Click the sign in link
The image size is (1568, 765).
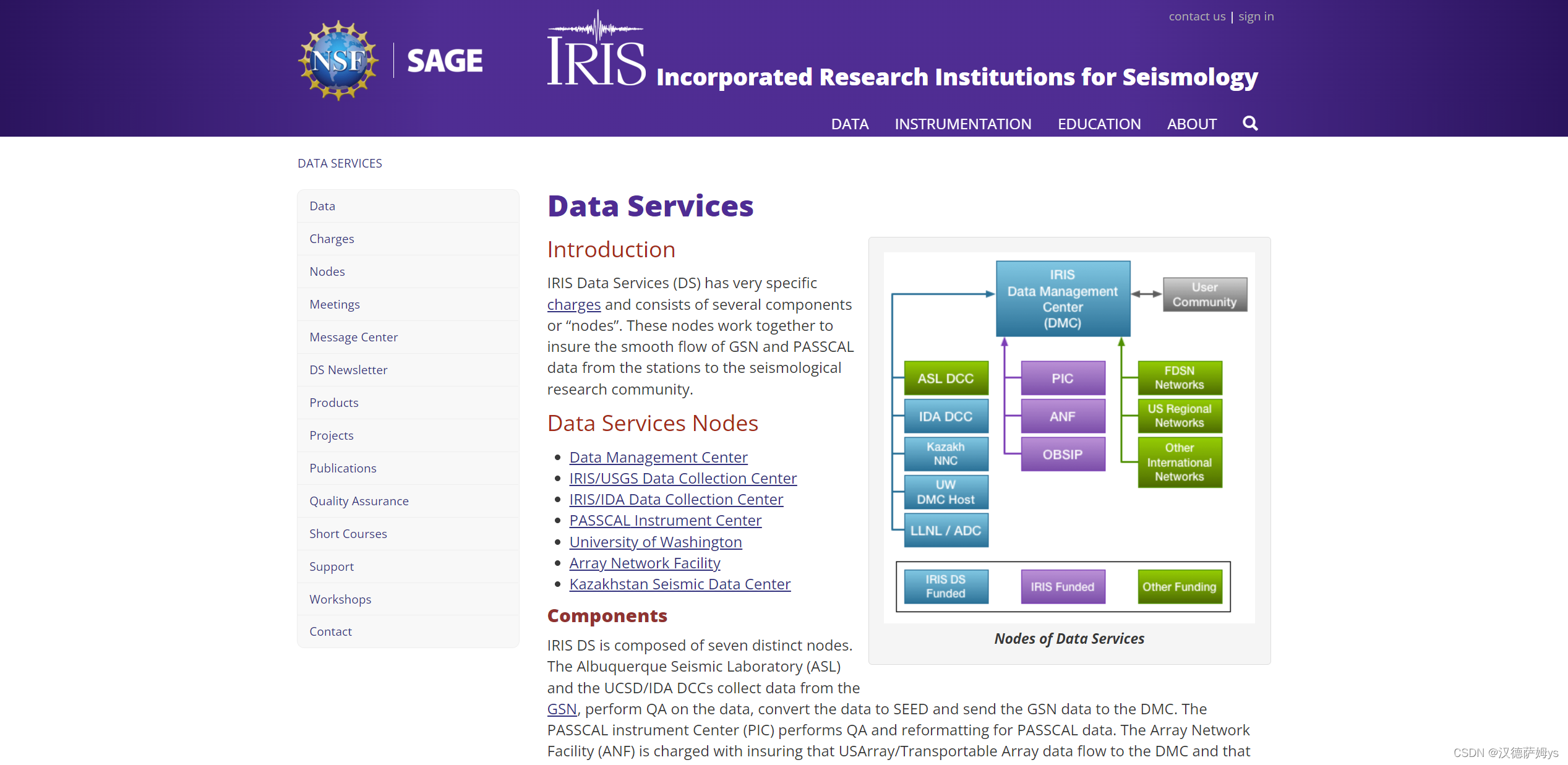[1256, 17]
